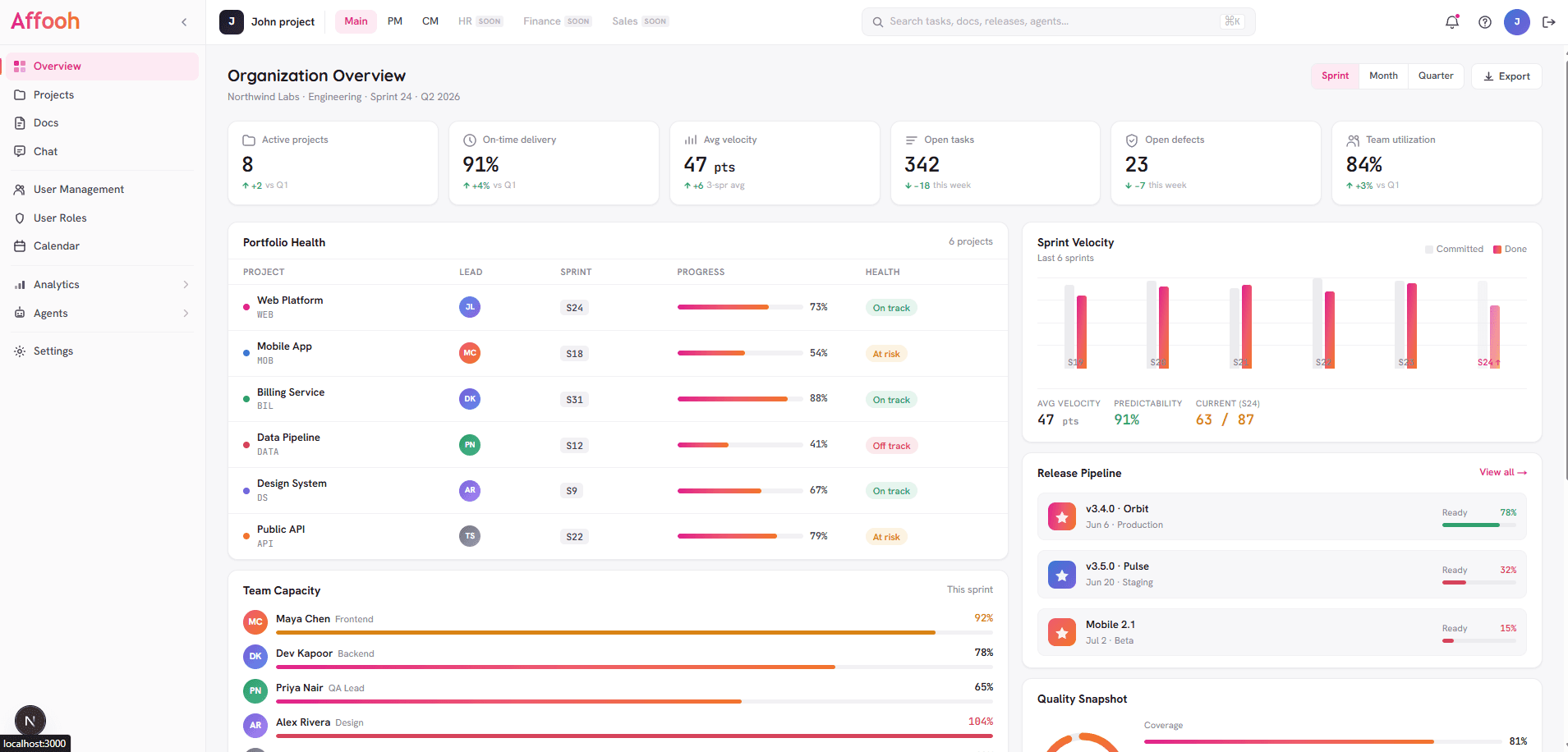Open the v3.5.0 Pulse release
Viewport: 1568px width, 752px height.
[x=1281, y=575]
